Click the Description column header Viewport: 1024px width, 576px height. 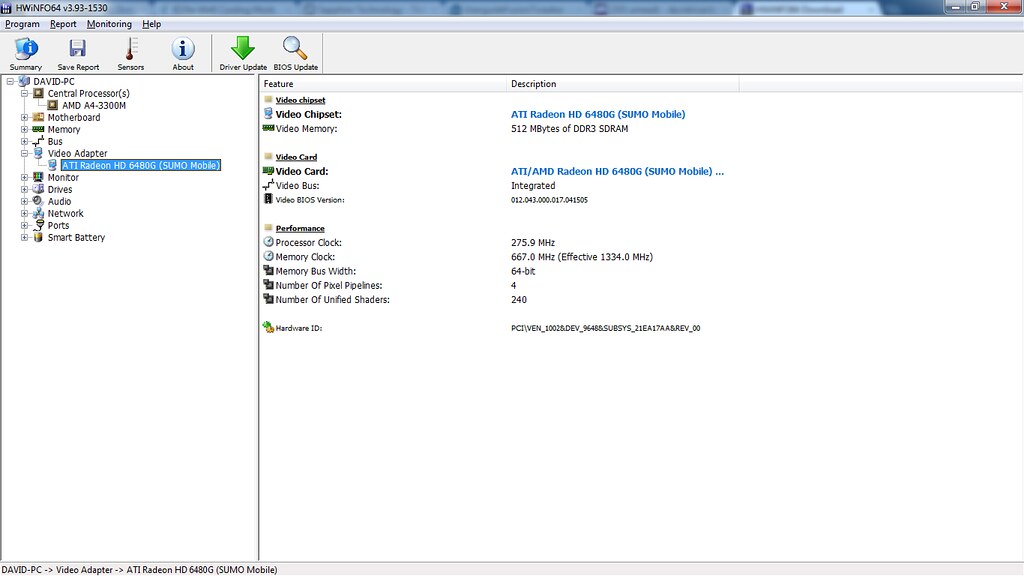[623, 84]
